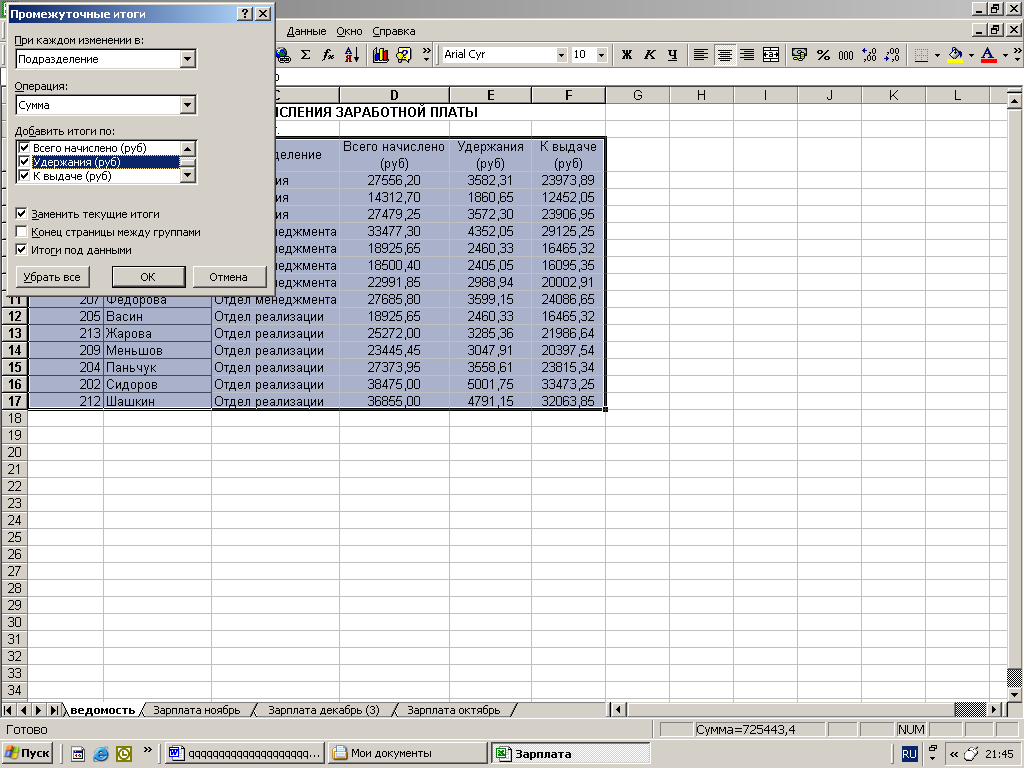This screenshot has height=768, width=1024.
Task: Toggle 'К выдаче (руб)' checkbox
Action: (25, 176)
